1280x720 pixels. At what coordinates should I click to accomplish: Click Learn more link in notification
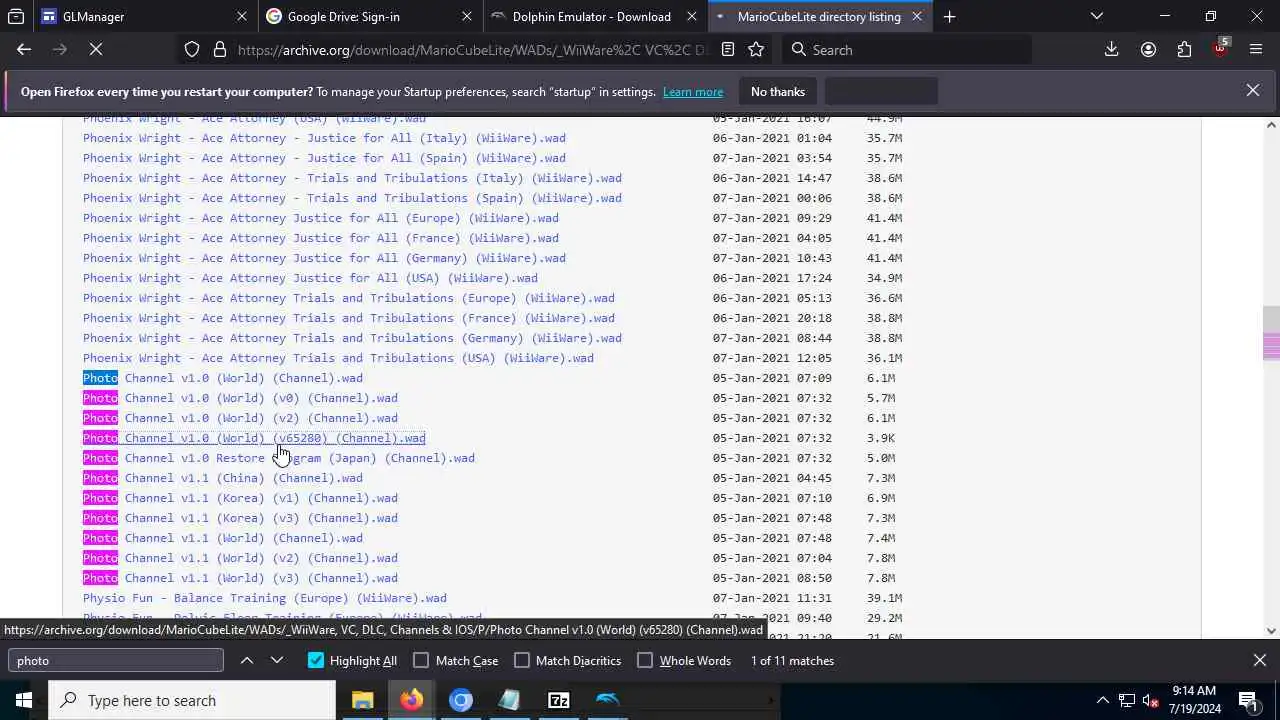coord(692,91)
